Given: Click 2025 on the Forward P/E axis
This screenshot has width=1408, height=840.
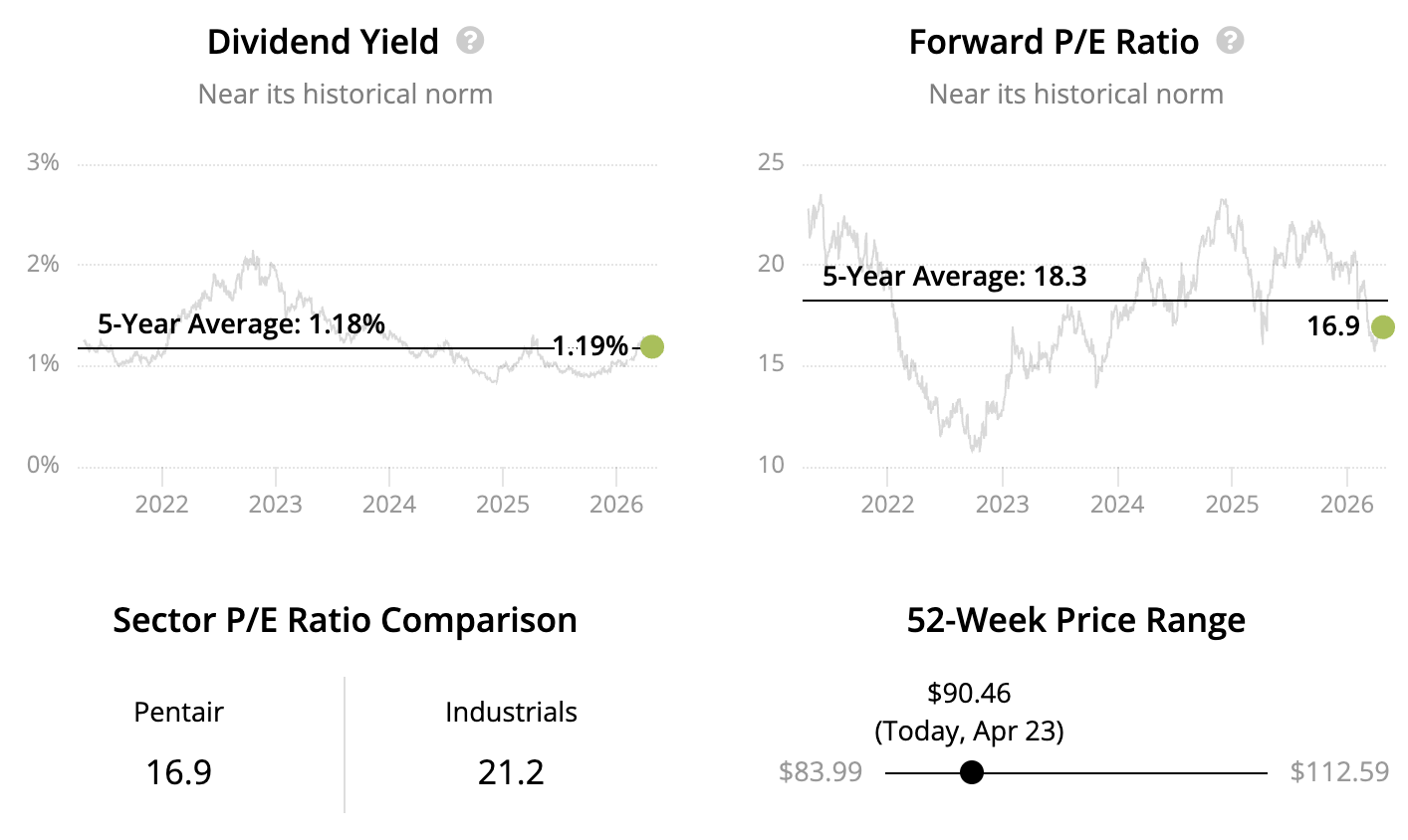Looking at the screenshot, I should pos(1232,504).
